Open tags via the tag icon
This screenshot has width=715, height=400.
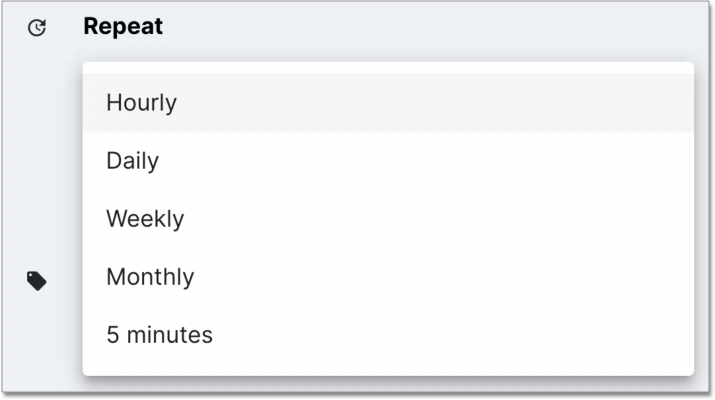37,280
